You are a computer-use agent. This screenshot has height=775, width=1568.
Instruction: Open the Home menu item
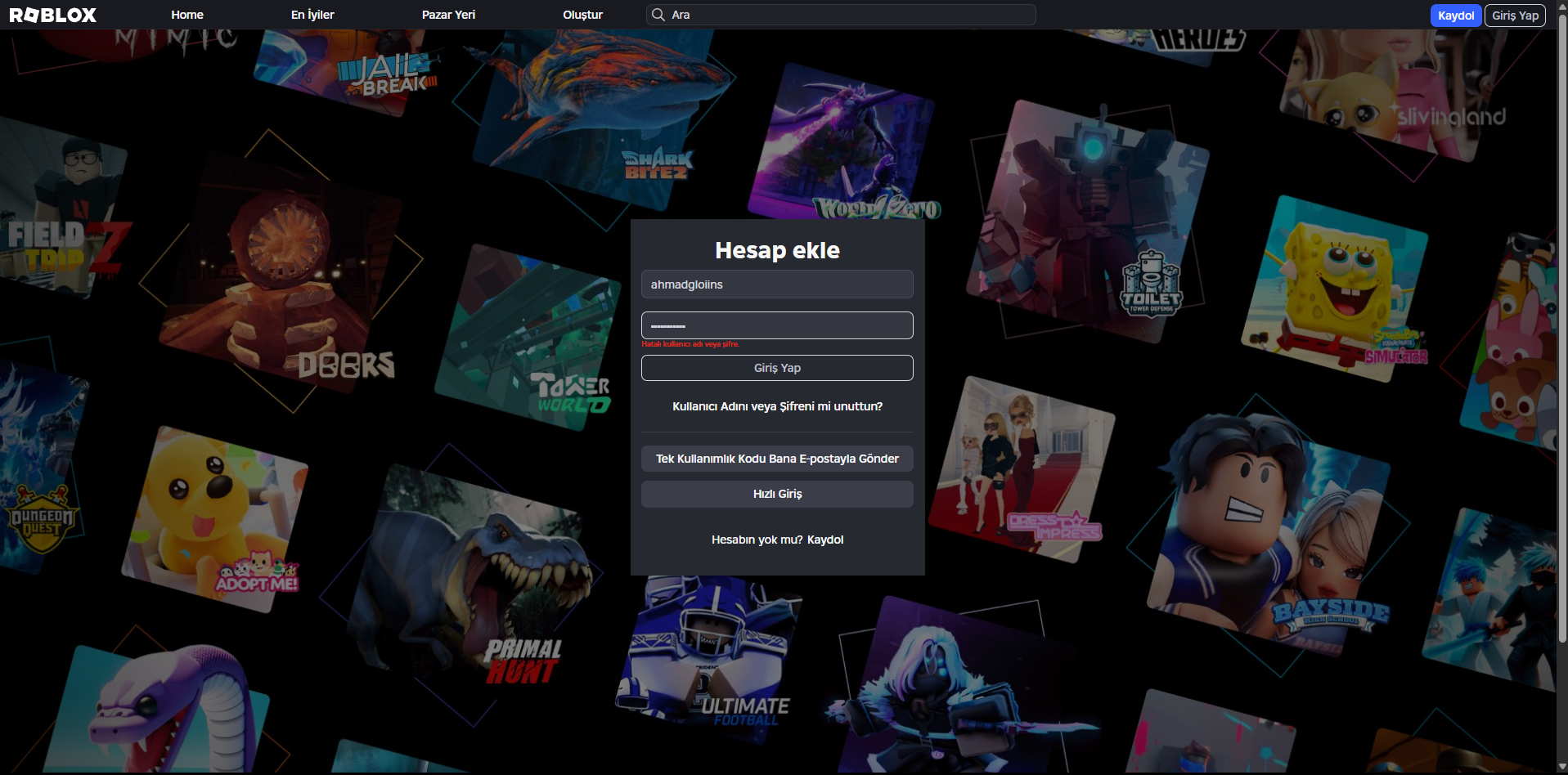click(x=187, y=15)
